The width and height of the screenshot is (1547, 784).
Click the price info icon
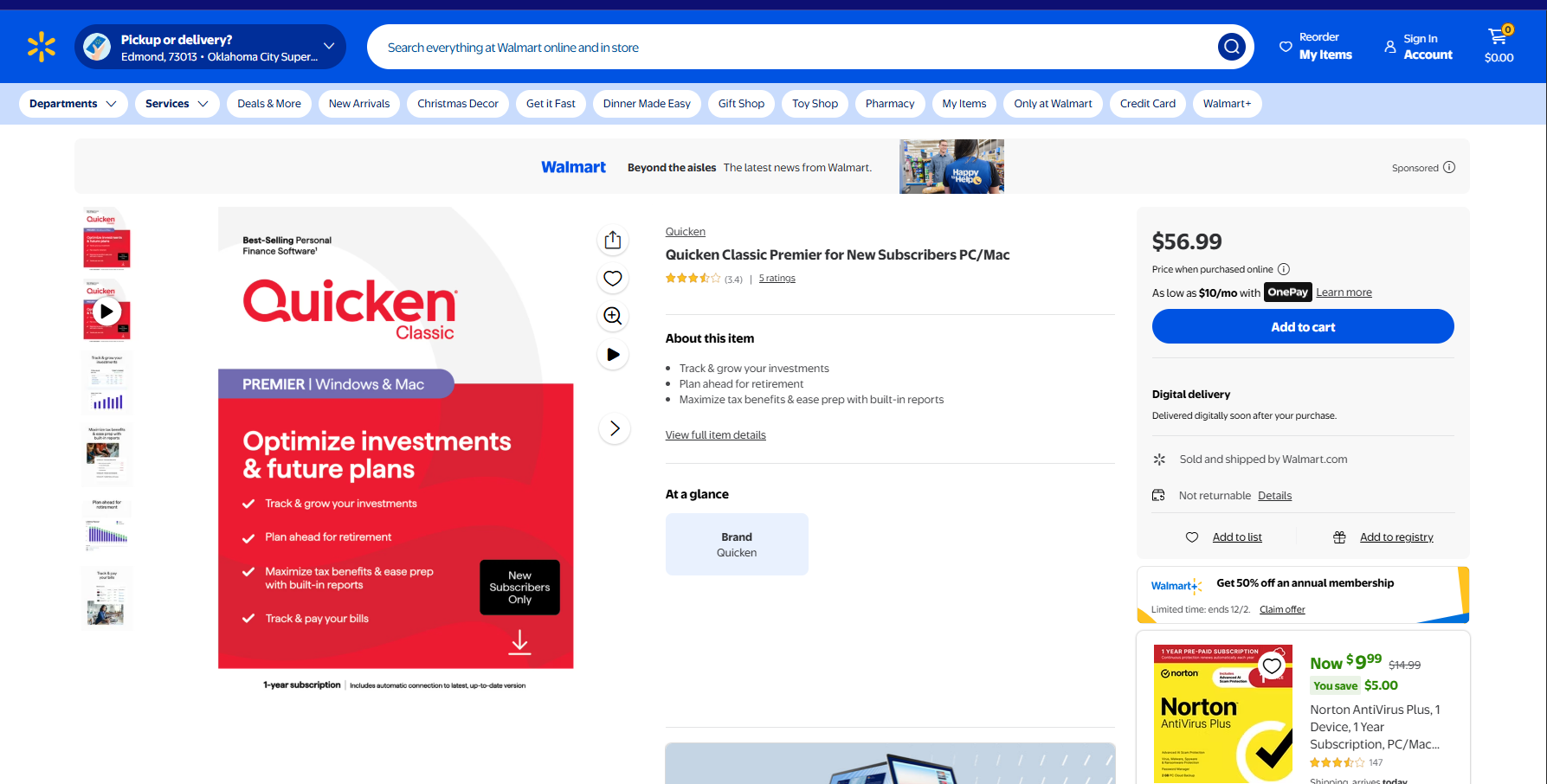point(1284,269)
